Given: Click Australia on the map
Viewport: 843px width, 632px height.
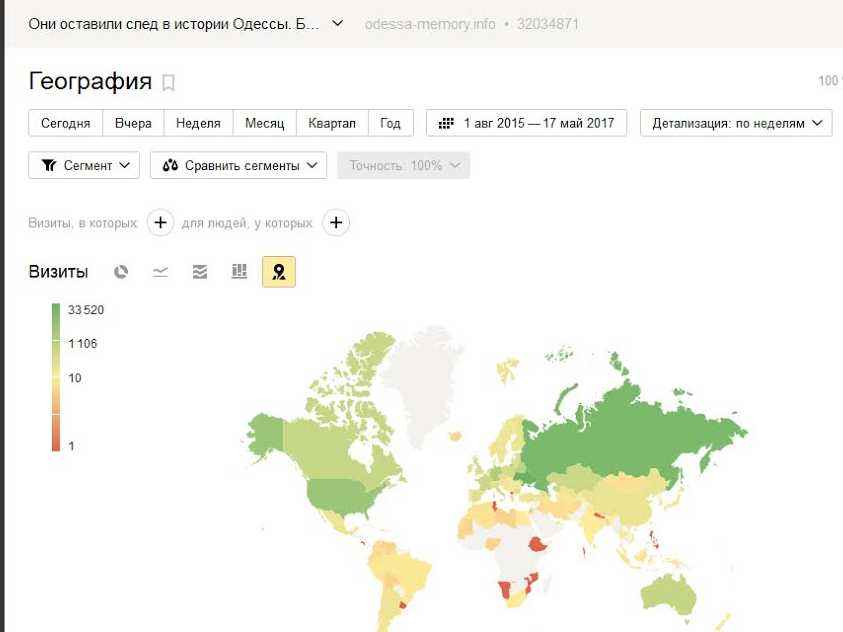Looking at the screenshot, I should (668, 594).
